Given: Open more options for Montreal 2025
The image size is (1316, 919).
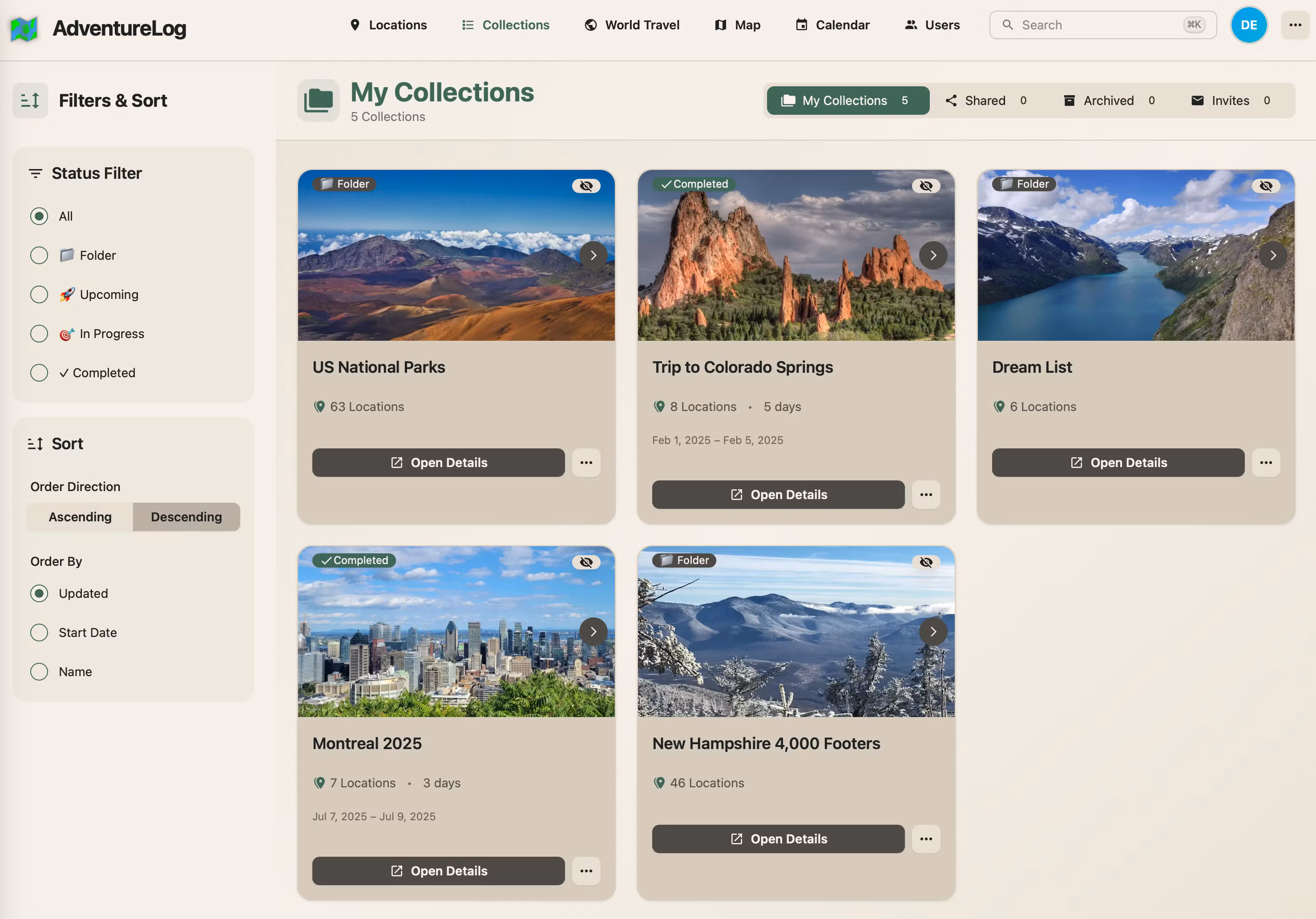Looking at the screenshot, I should pos(586,871).
